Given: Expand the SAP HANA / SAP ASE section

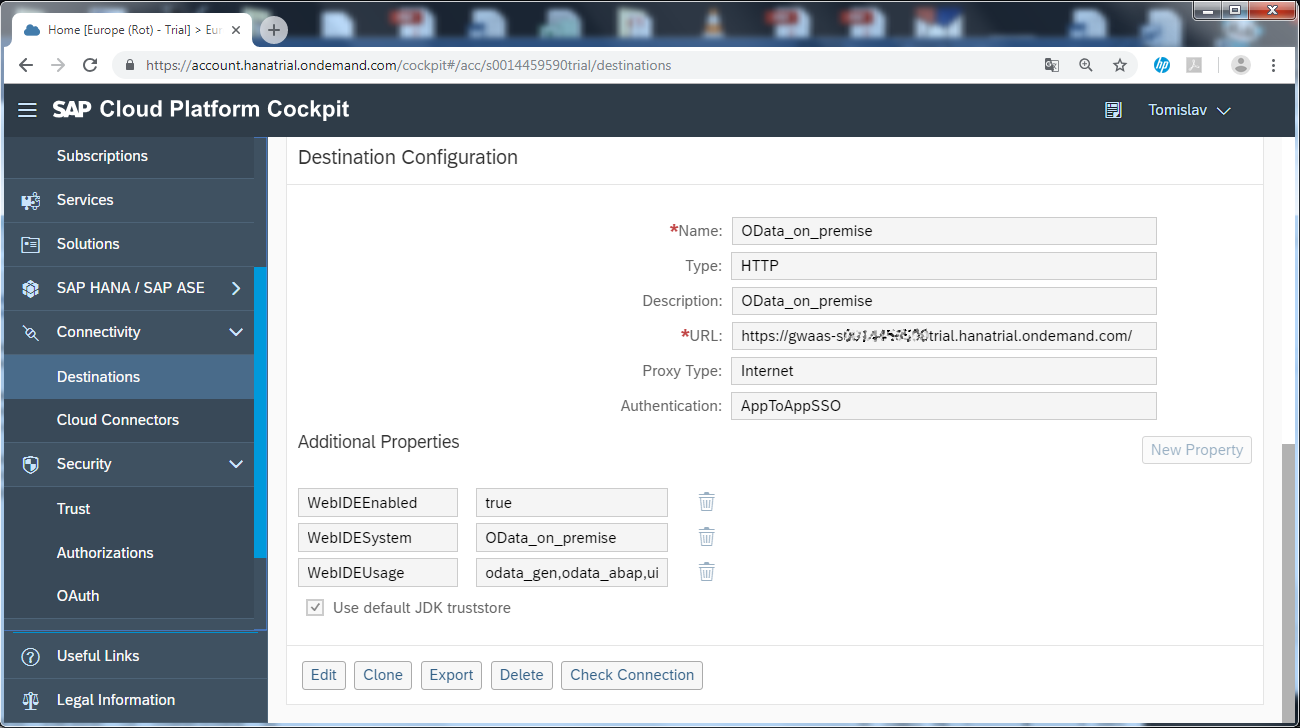Looking at the screenshot, I should (x=236, y=288).
